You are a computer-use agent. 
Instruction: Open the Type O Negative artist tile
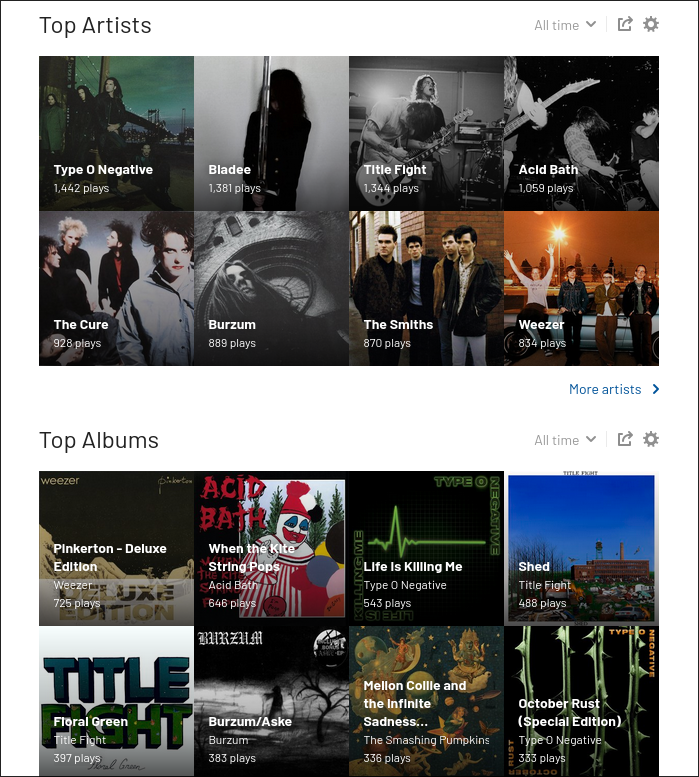[116, 133]
